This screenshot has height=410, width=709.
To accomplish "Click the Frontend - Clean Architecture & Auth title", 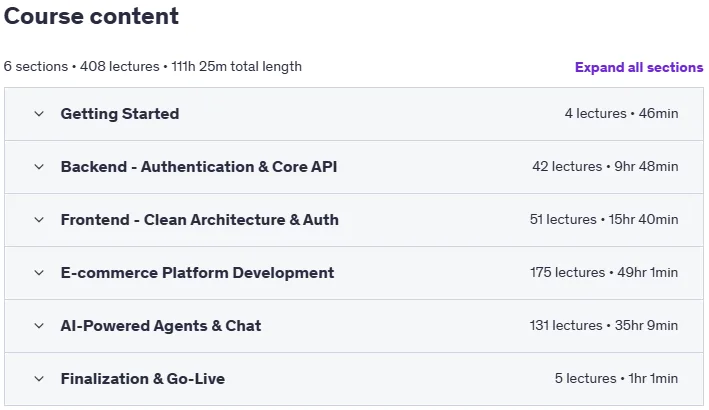I will click(x=199, y=220).
